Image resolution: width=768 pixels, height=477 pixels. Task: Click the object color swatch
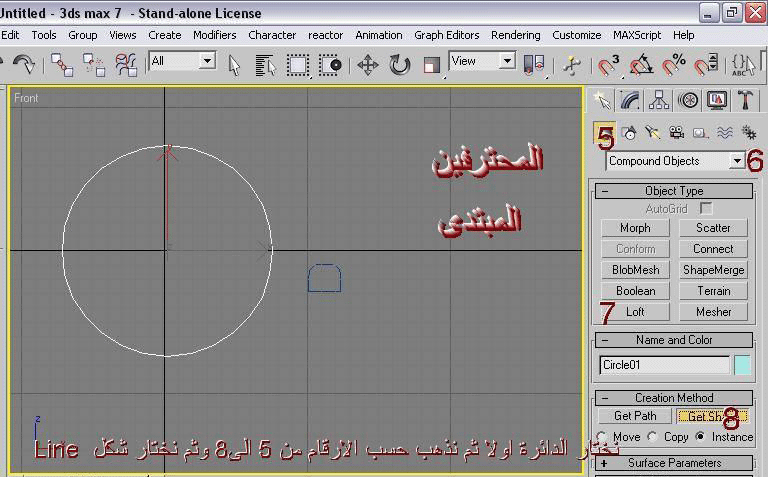point(743,366)
